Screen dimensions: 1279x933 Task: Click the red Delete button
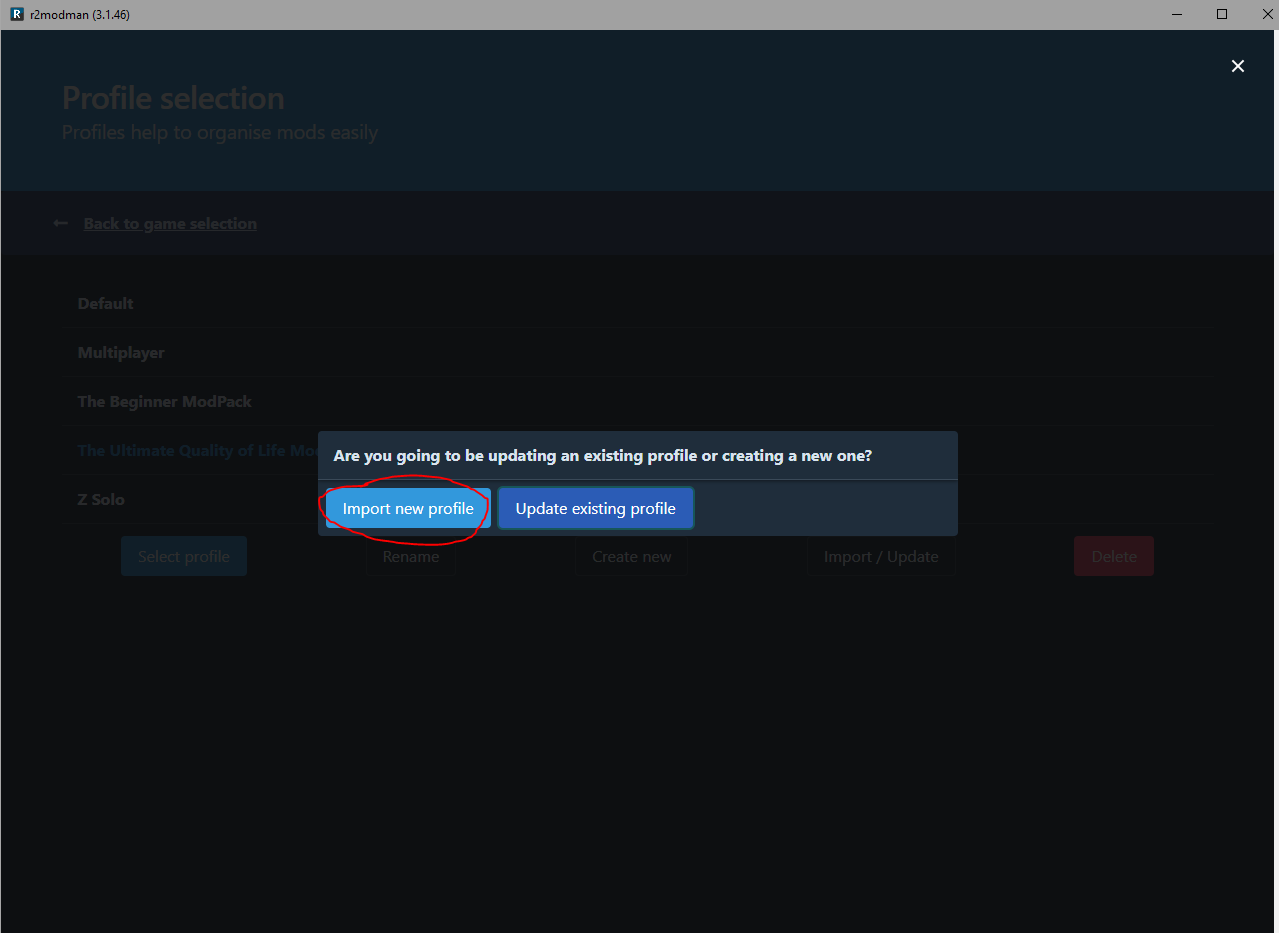coord(1114,556)
